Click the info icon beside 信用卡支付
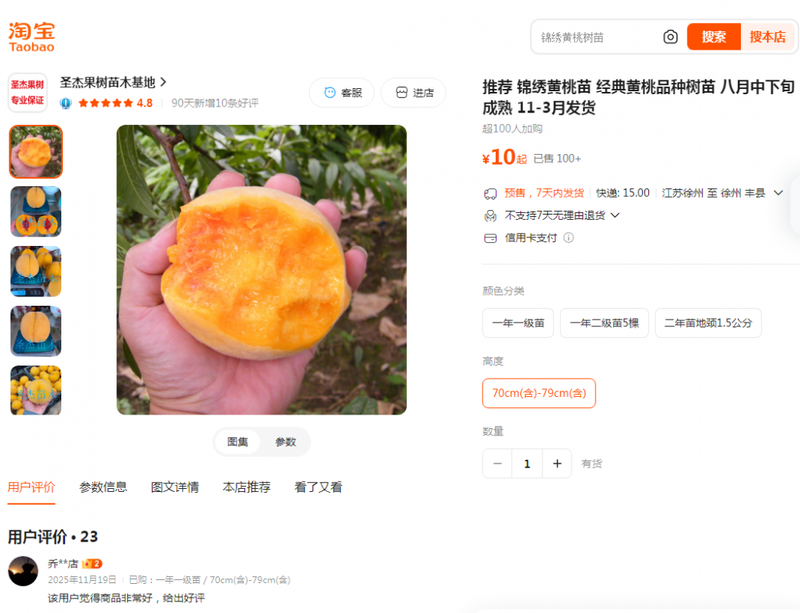800x613 pixels. [568, 238]
